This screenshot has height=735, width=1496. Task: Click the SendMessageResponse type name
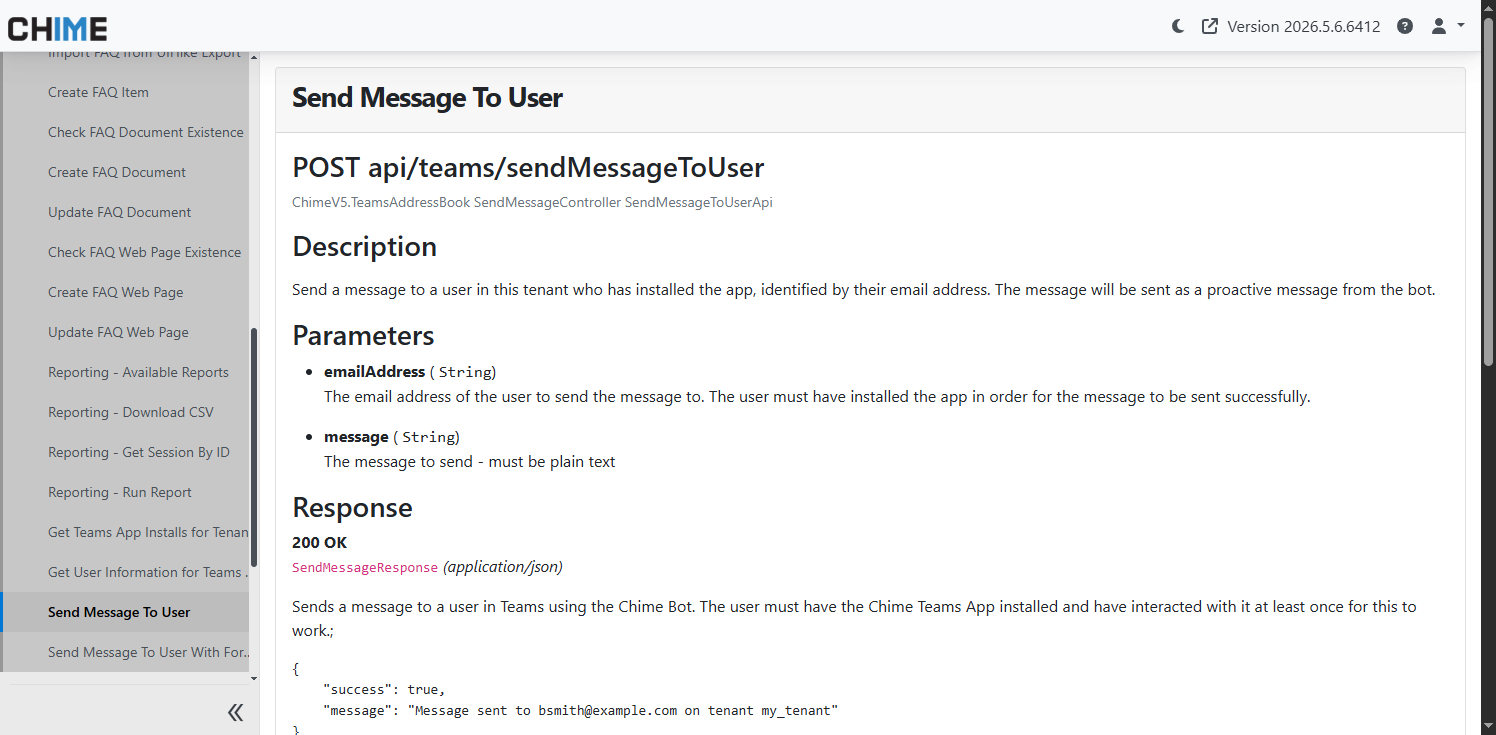365,567
